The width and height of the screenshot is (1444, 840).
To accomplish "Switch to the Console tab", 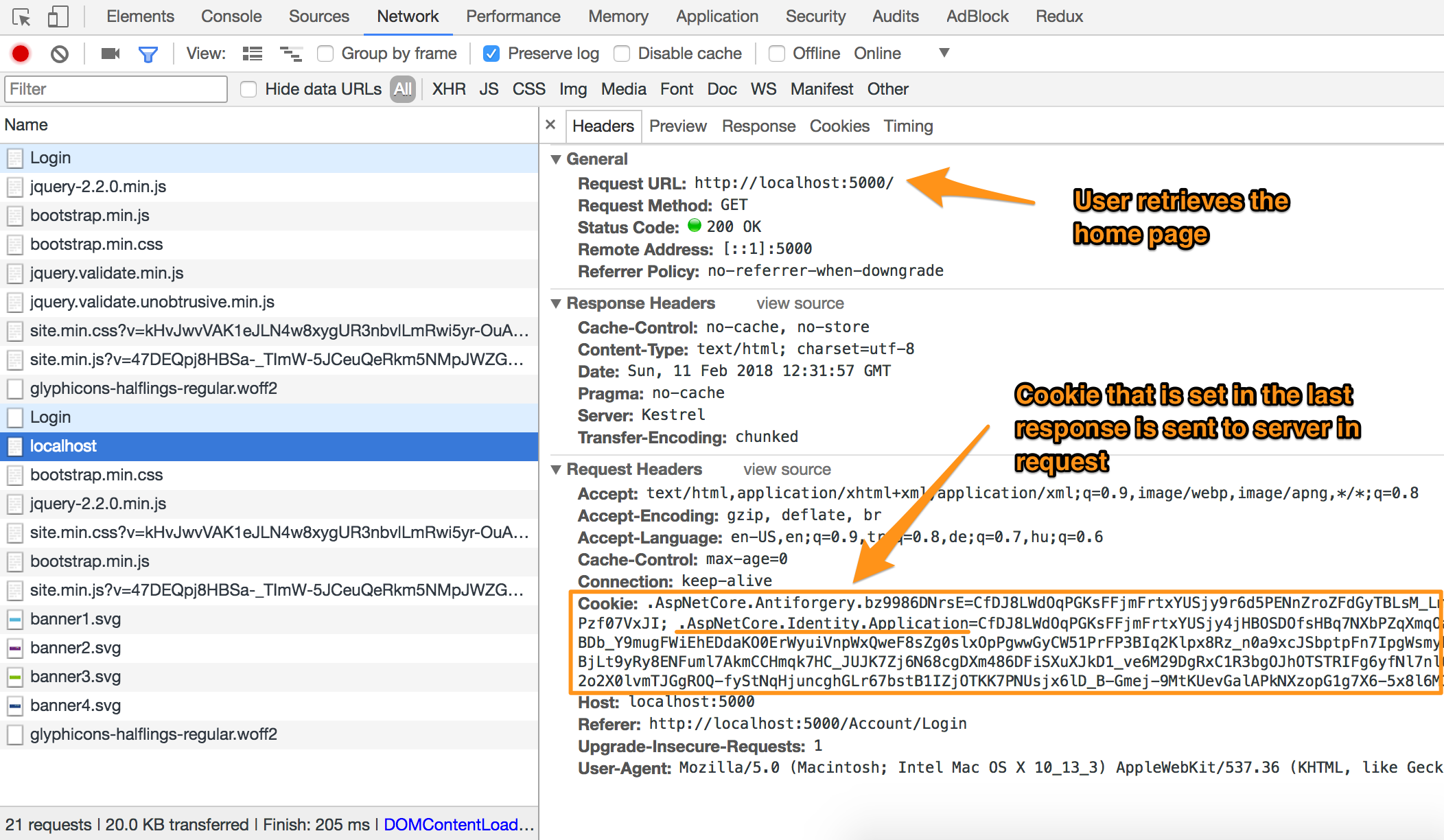I will pyautogui.click(x=231, y=16).
